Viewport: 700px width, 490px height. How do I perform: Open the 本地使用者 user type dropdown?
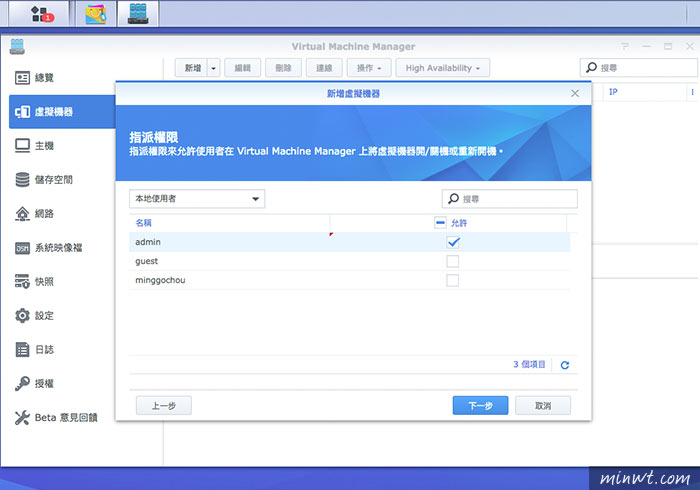(197, 199)
